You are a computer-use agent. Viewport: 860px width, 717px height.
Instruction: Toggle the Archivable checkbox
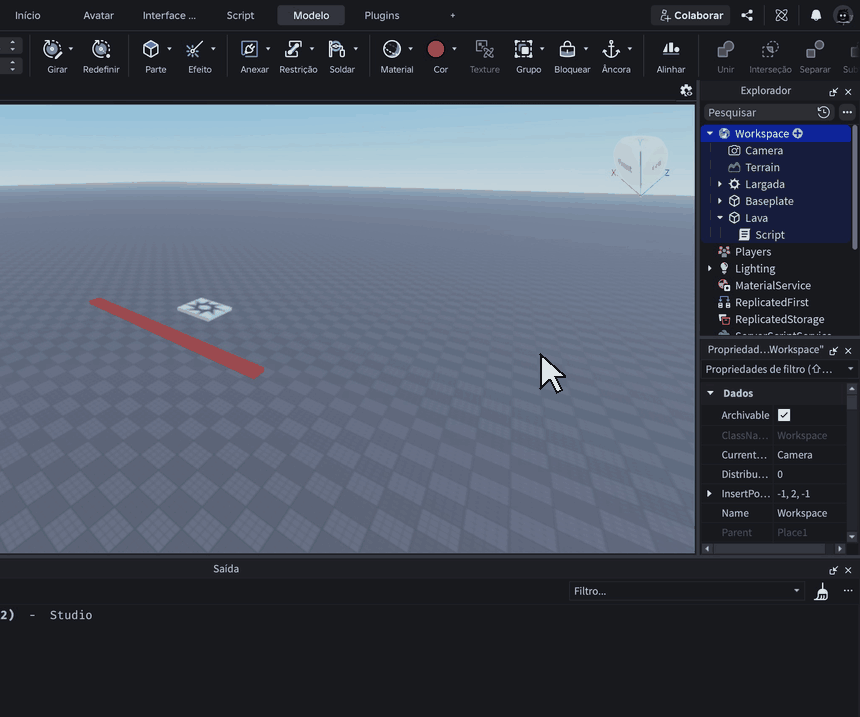pyautogui.click(x=784, y=415)
